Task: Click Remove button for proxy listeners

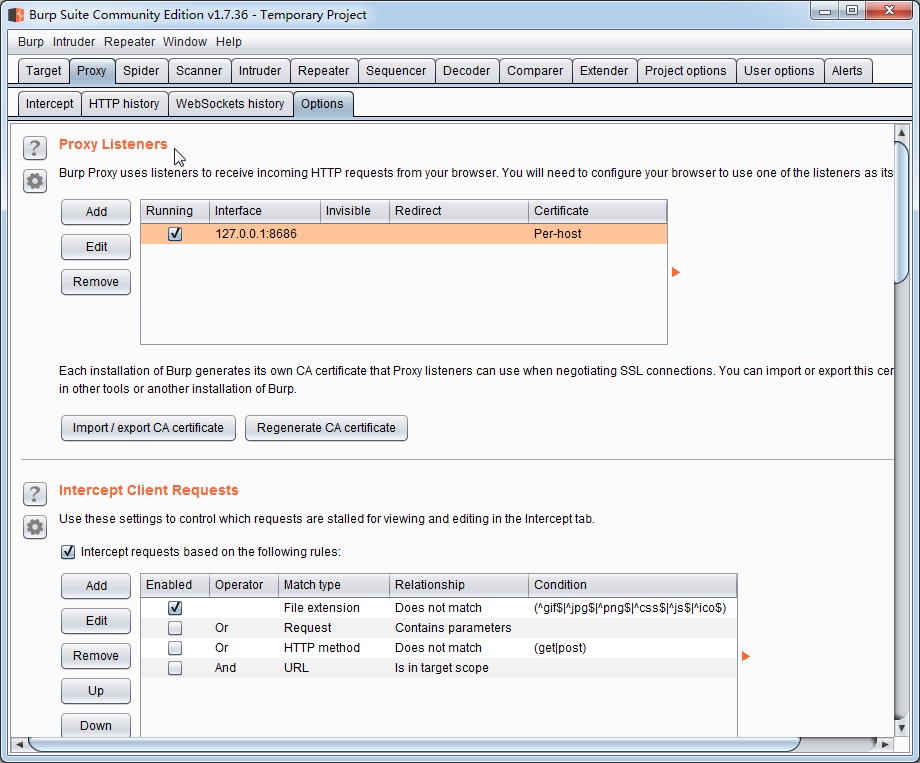Action: point(96,282)
